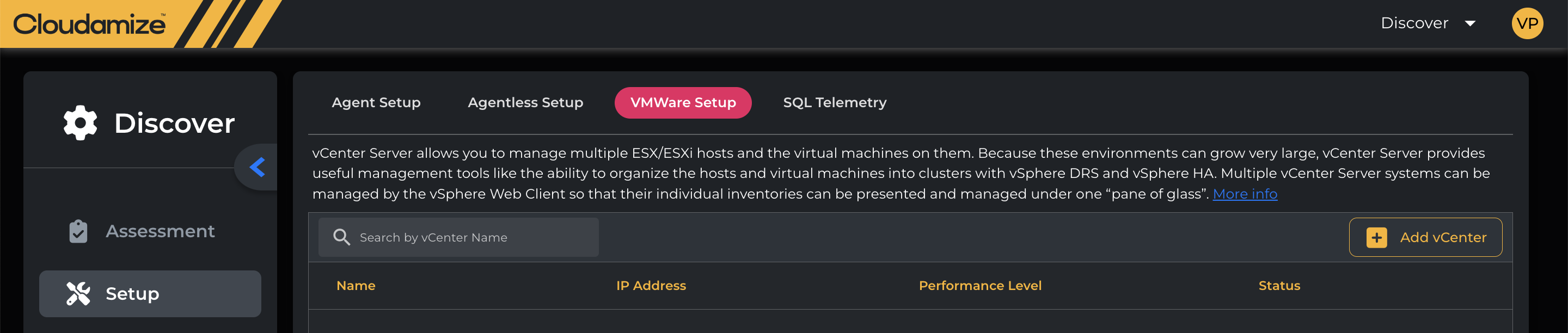Open the VP user avatar menu
The image size is (1568, 333).
tap(1527, 24)
